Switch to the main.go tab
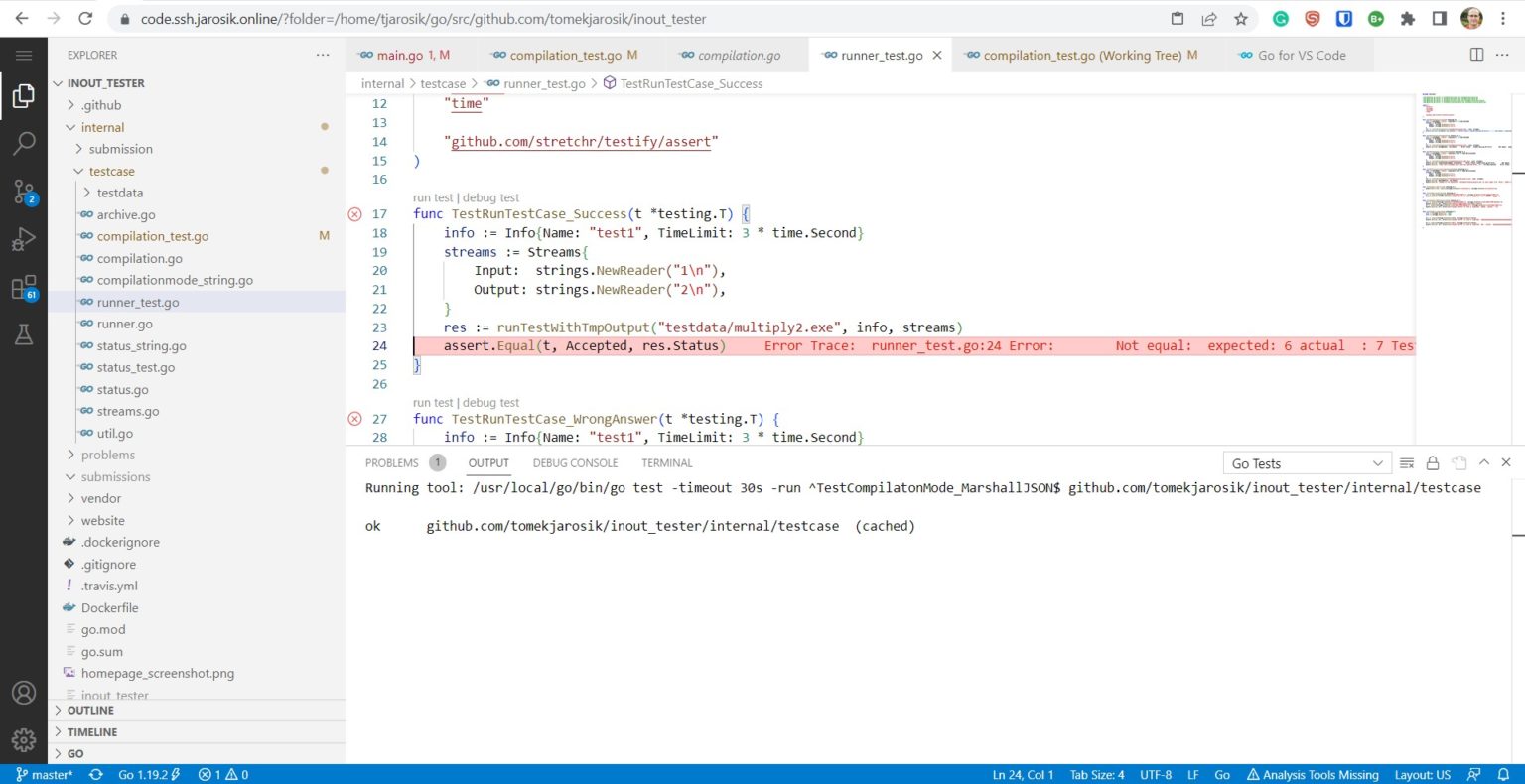 tap(406, 55)
